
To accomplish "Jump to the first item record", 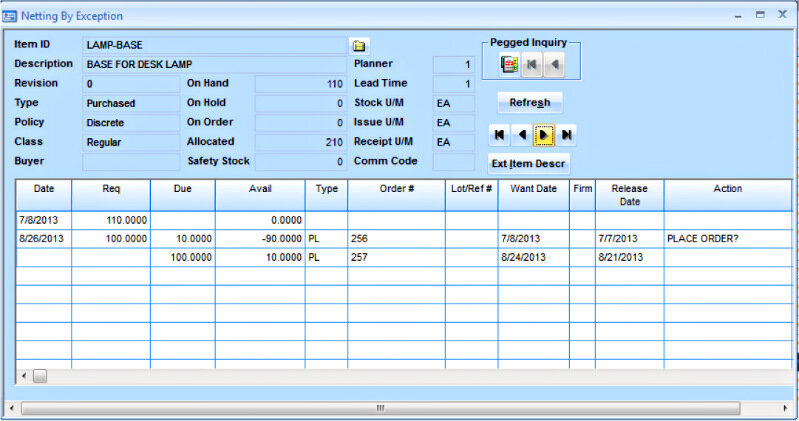I will [499, 134].
